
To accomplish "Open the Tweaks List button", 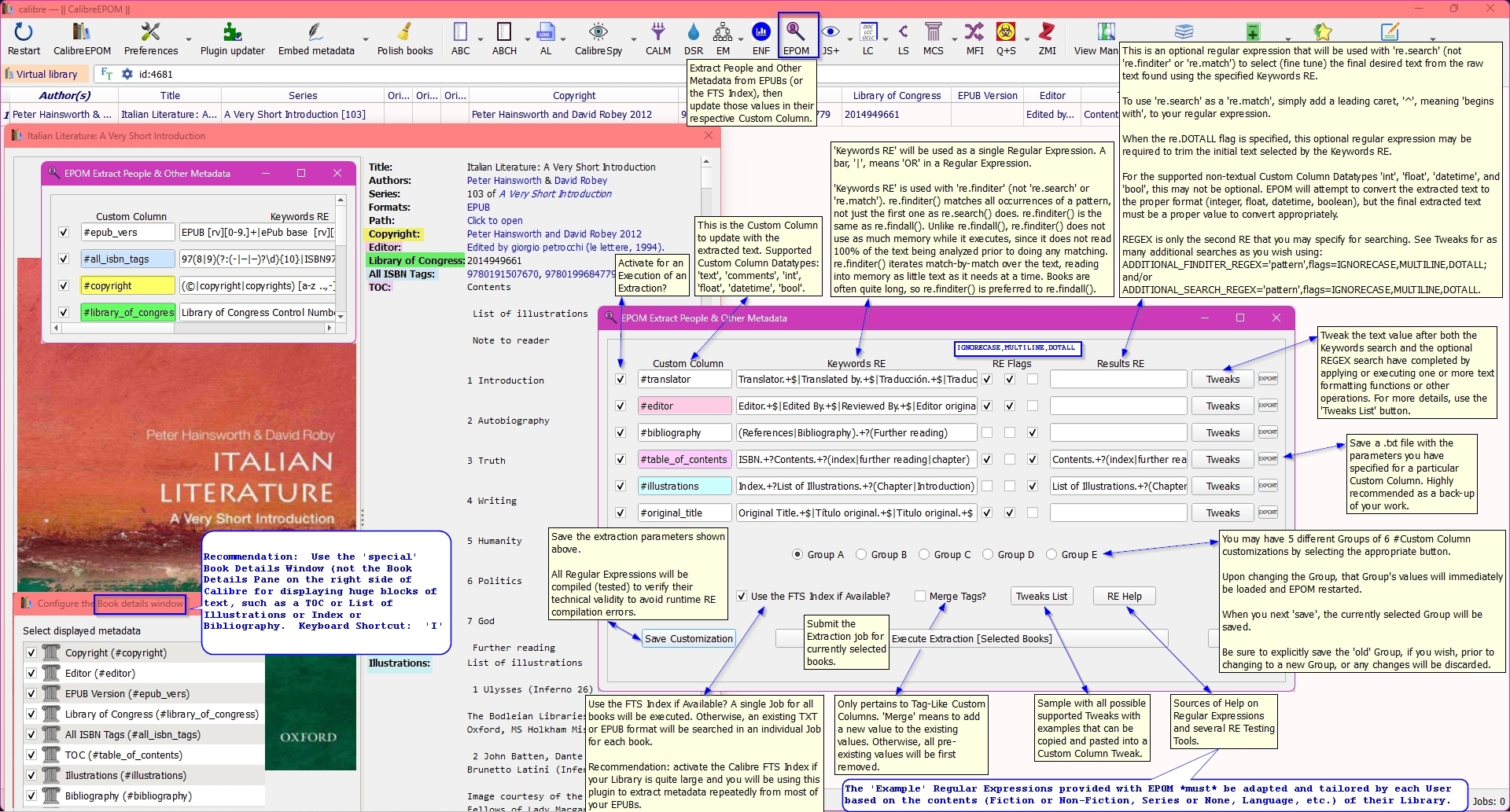I will [1041, 596].
